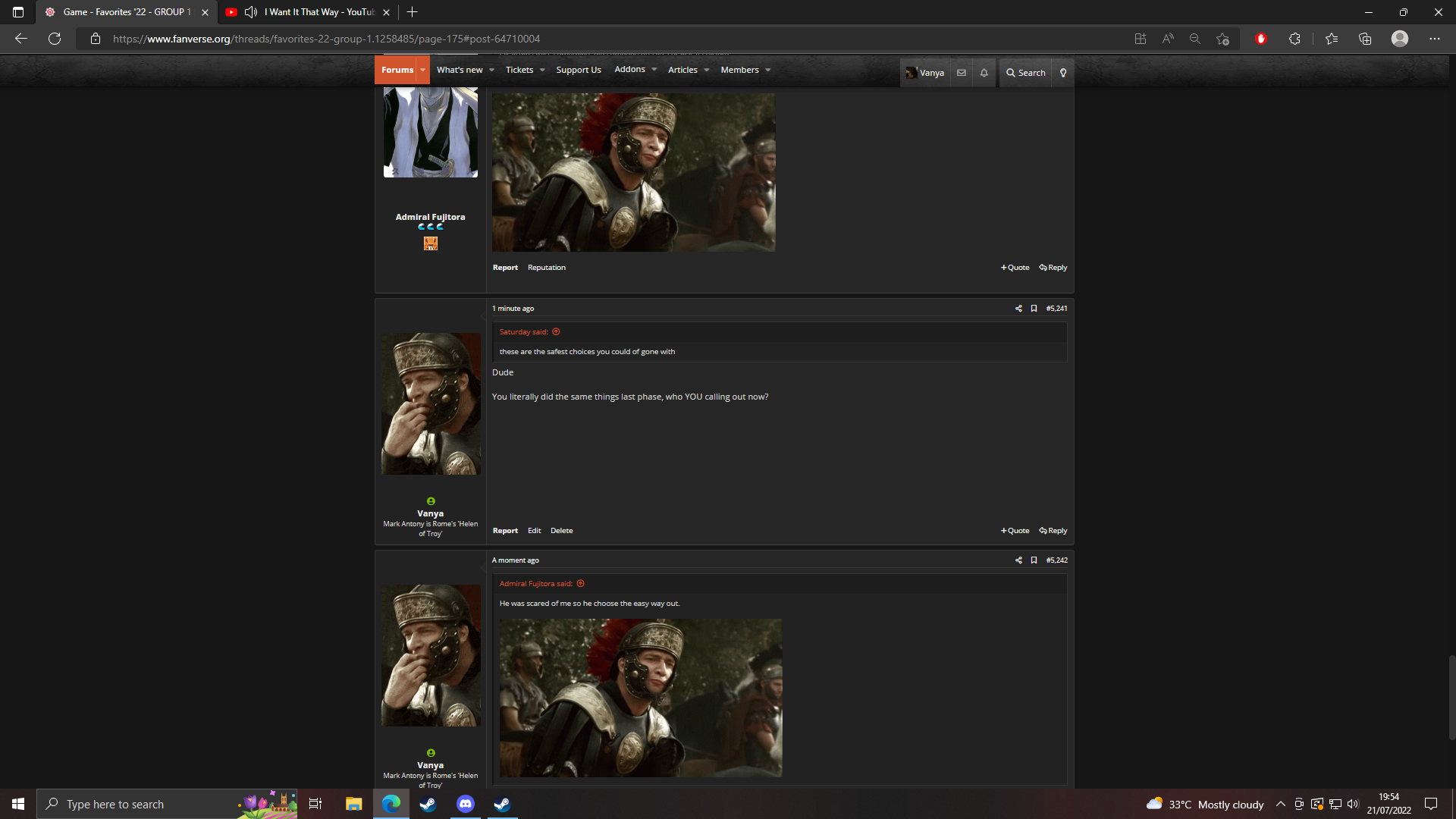Click the zoom out magnifier icon
This screenshot has width=1456, height=819.
tap(1195, 39)
